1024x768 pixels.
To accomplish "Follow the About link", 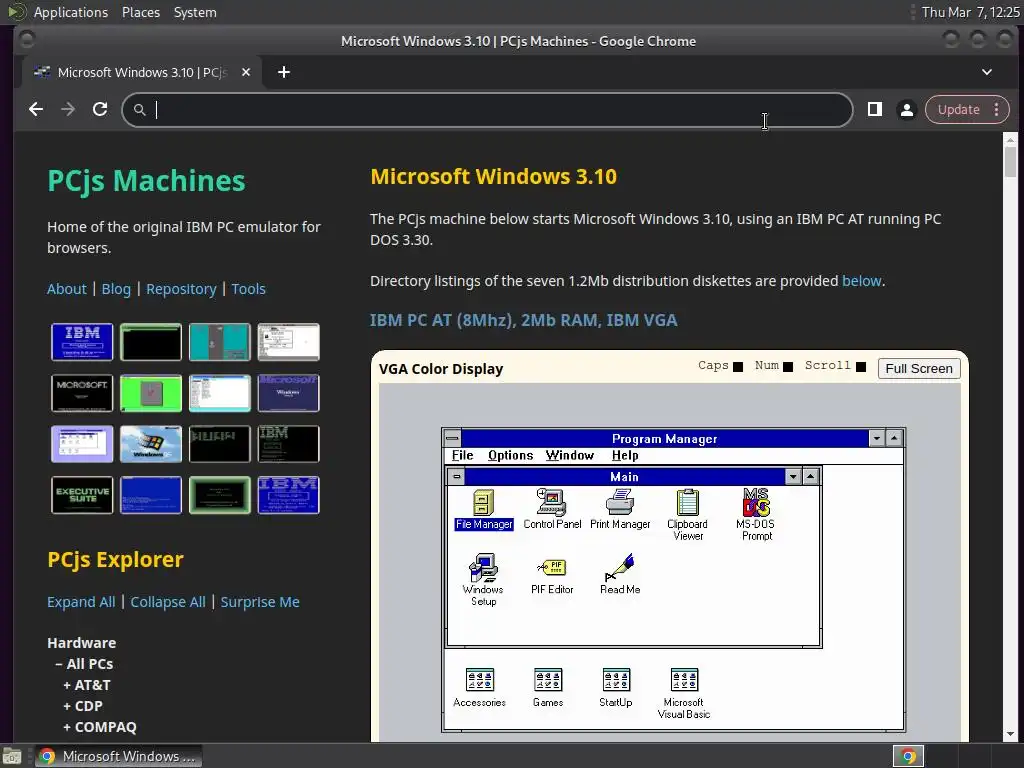I will point(67,289).
